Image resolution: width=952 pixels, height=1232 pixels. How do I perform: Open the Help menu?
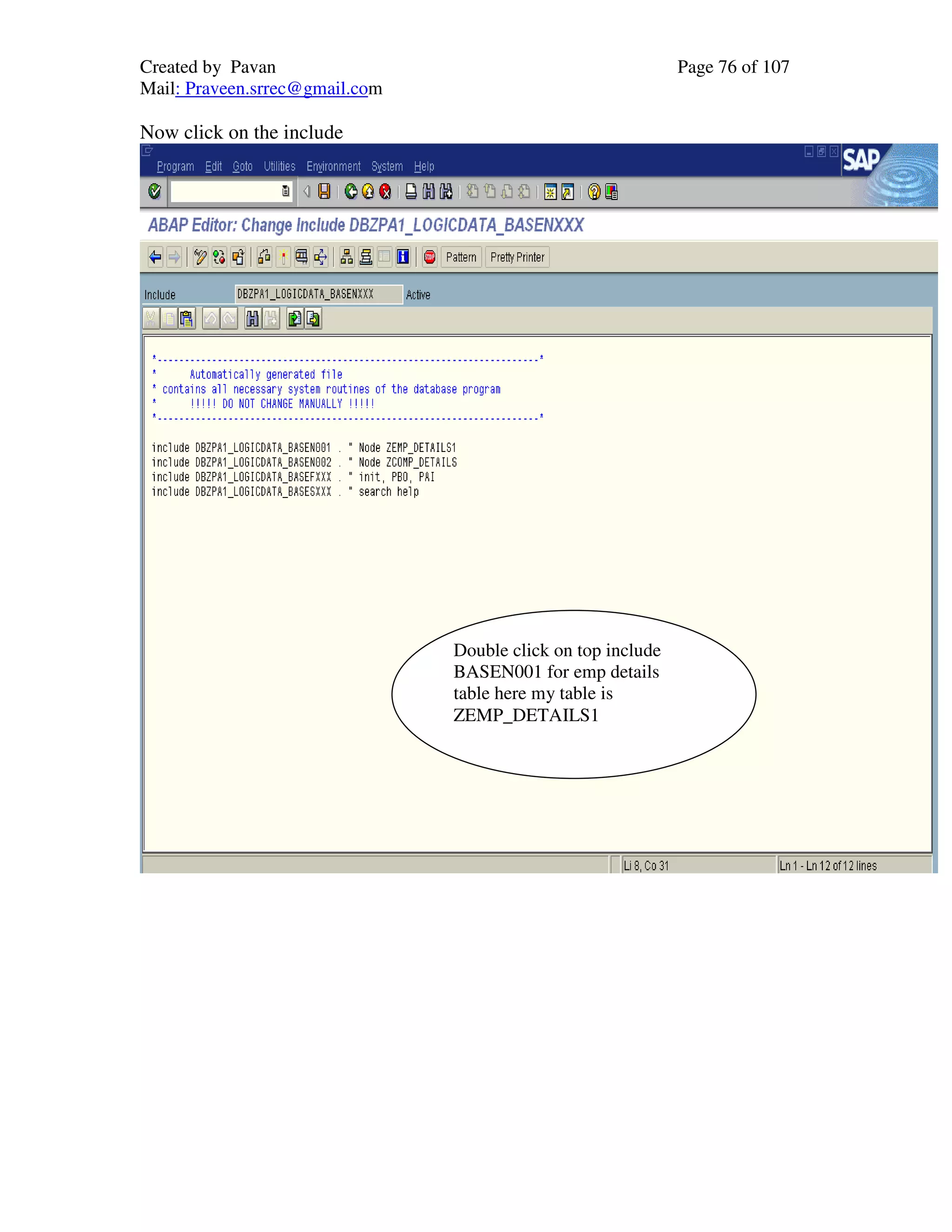(424, 166)
